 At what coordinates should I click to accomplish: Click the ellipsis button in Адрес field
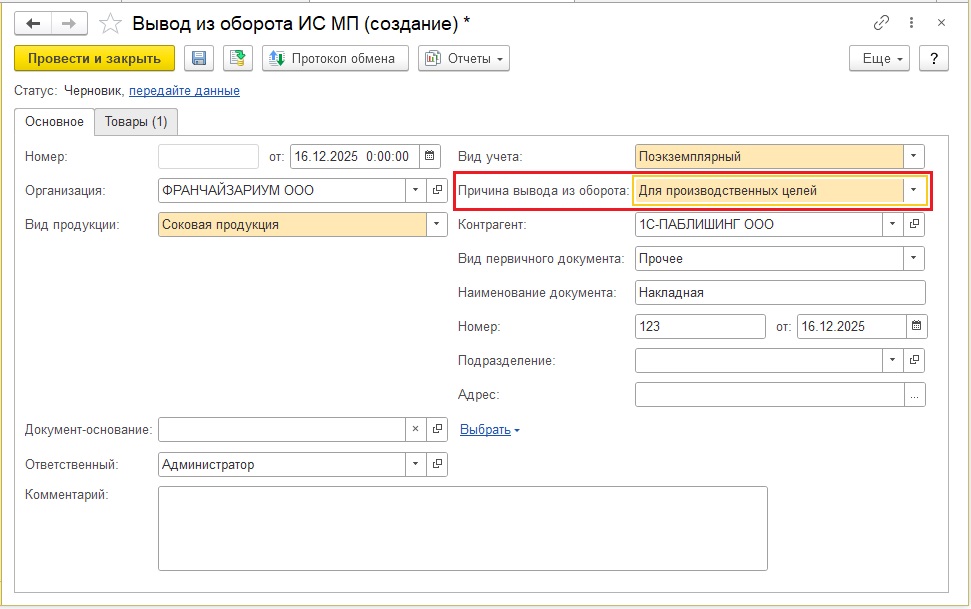click(913, 395)
